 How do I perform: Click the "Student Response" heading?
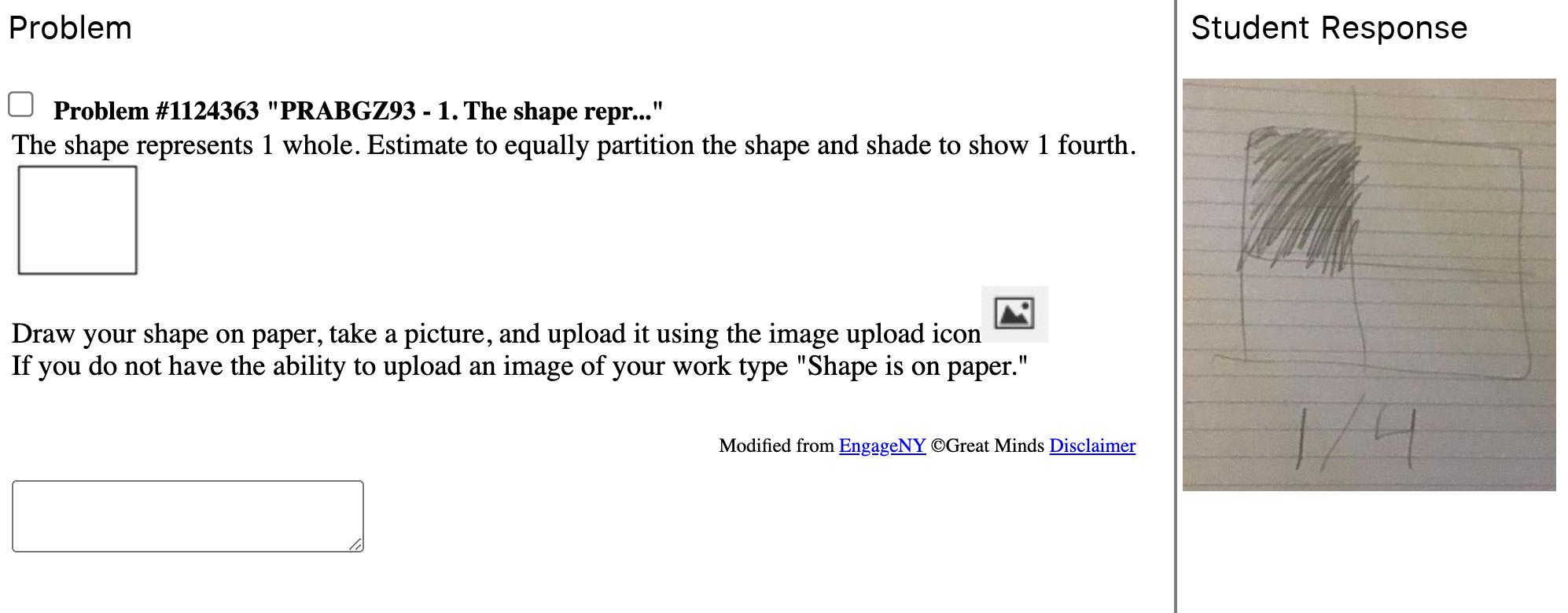[1328, 28]
